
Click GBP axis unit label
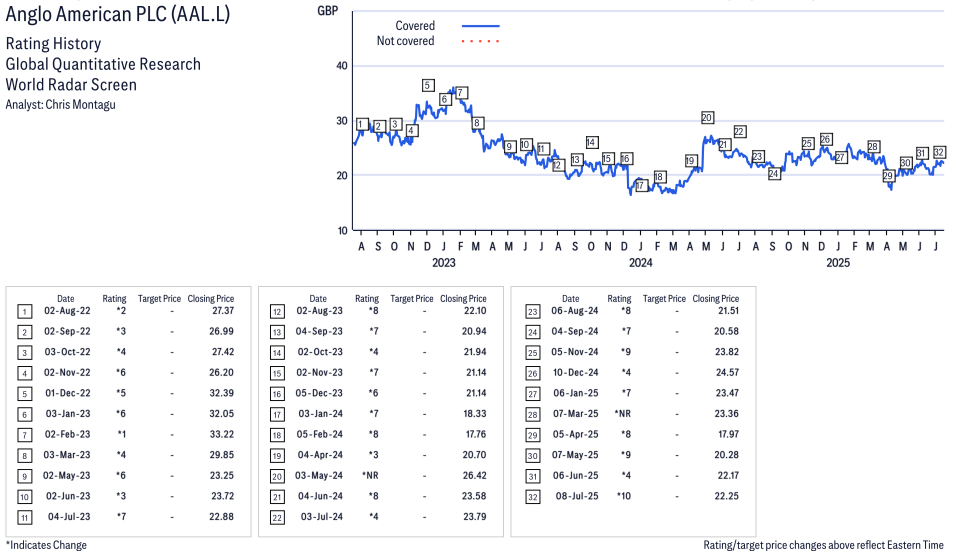point(328,11)
